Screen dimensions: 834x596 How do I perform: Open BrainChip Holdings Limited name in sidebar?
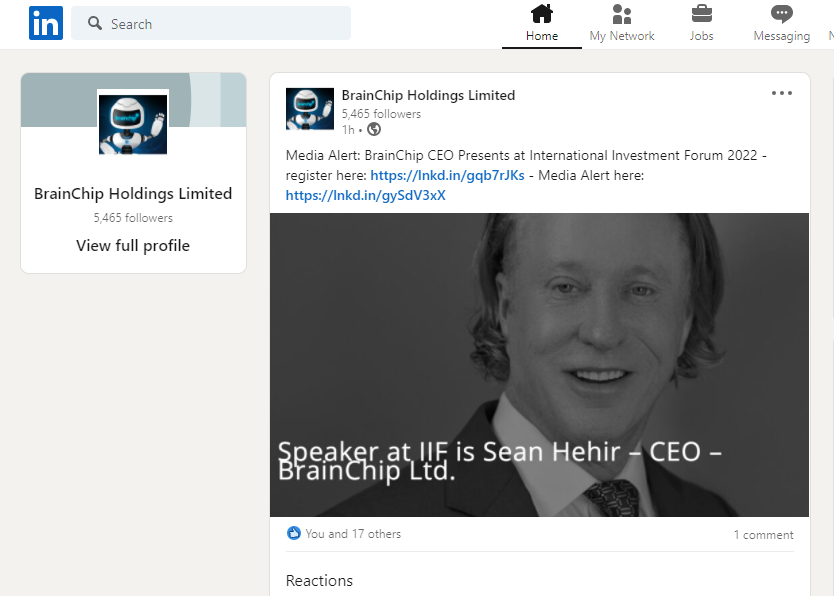tap(133, 194)
